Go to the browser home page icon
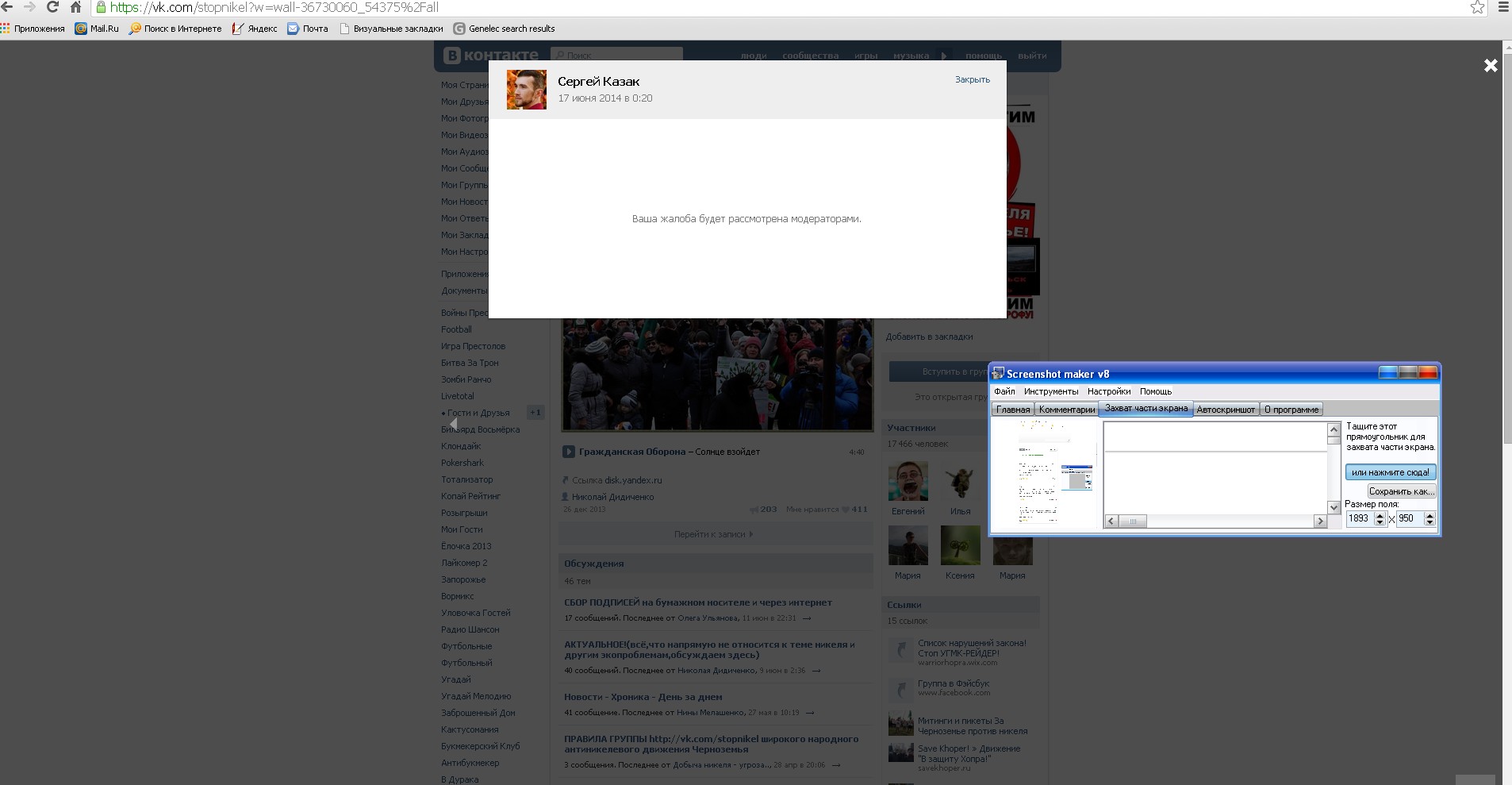 click(x=75, y=7)
